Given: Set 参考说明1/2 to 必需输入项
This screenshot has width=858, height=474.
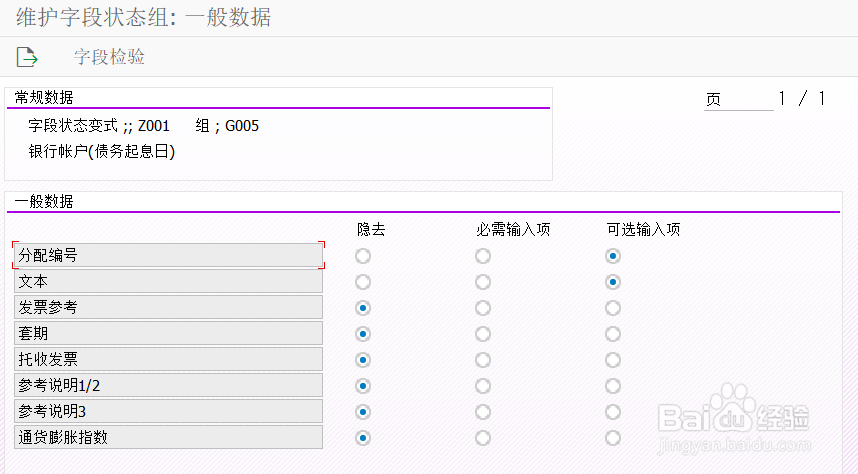Looking at the screenshot, I should pyautogui.click(x=483, y=386).
